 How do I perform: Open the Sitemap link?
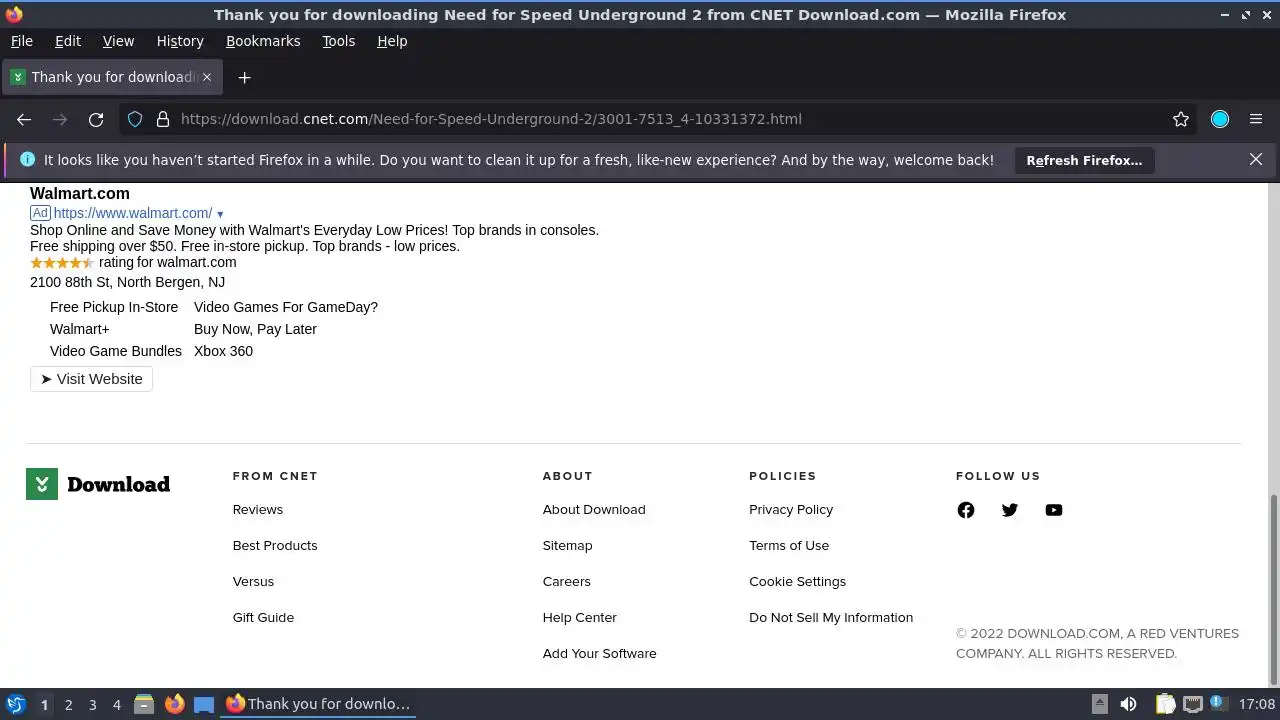568,545
